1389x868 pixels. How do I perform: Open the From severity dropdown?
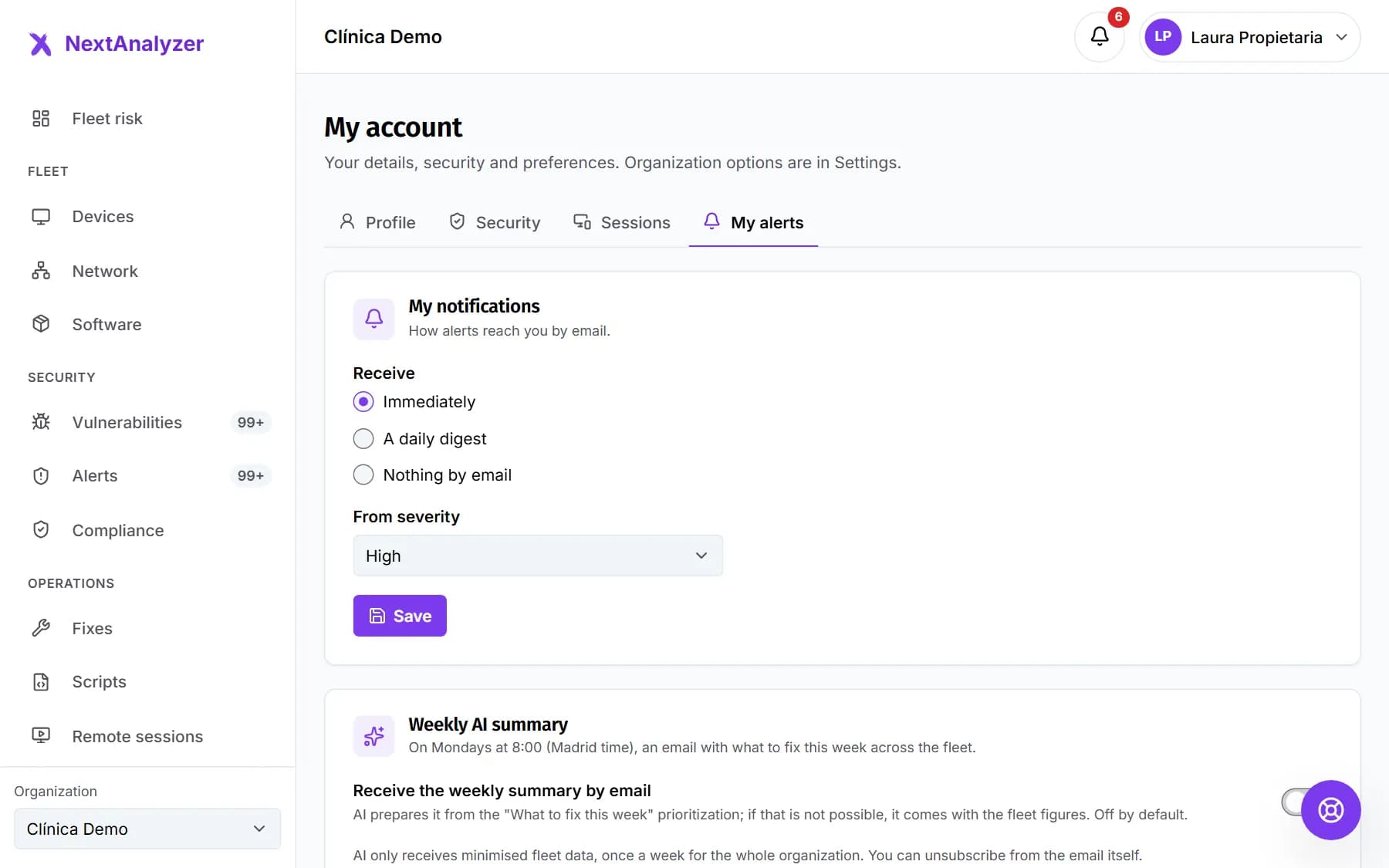pyautogui.click(x=538, y=556)
